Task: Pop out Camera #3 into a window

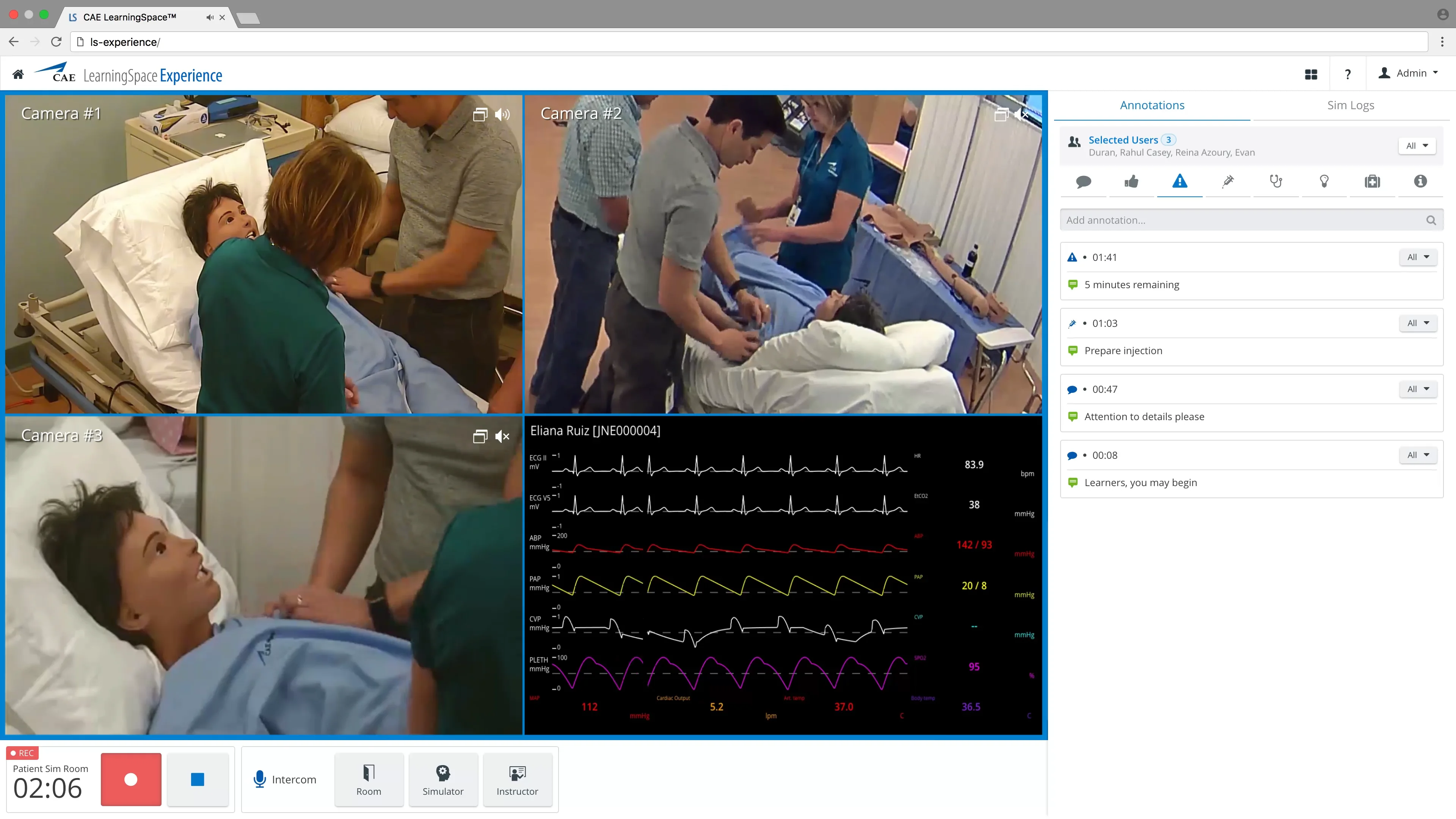Action: 480,436
